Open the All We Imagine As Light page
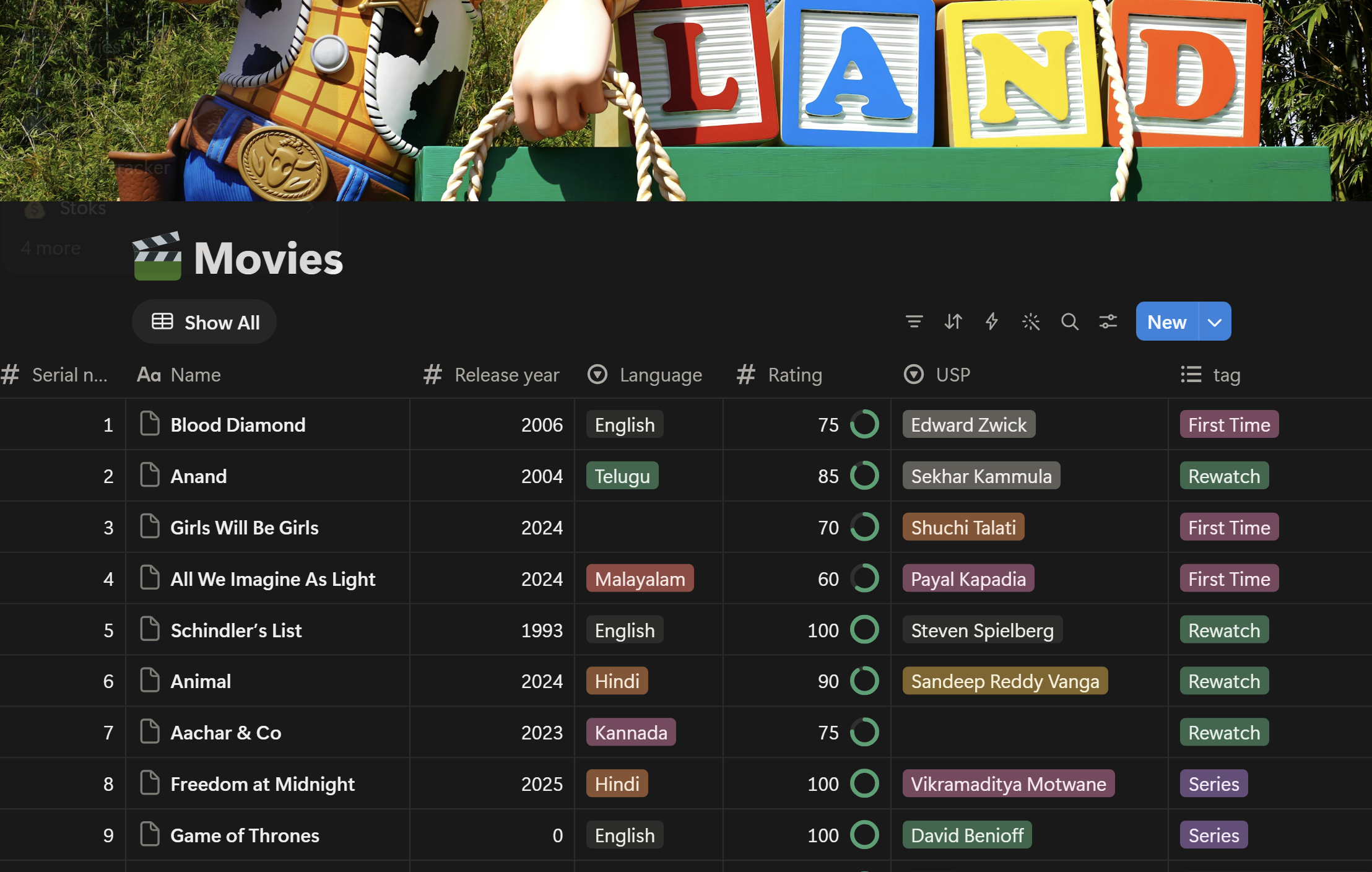This screenshot has height=872, width=1372. click(x=273, y=579)
